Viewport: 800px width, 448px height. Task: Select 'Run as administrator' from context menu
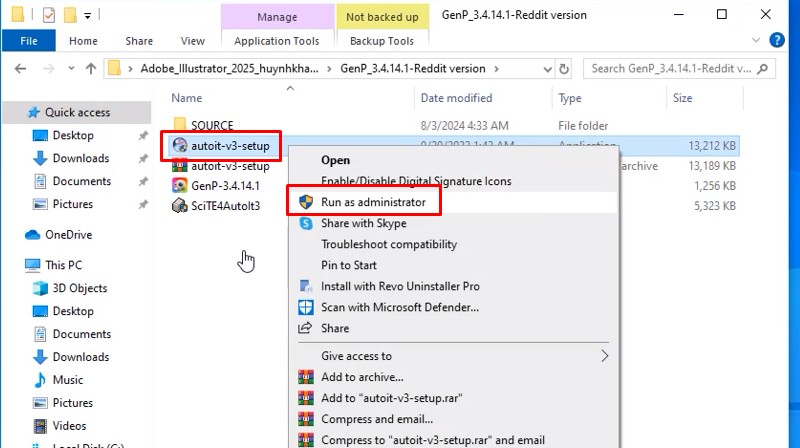pyautogui.click(x=373, y=202)
